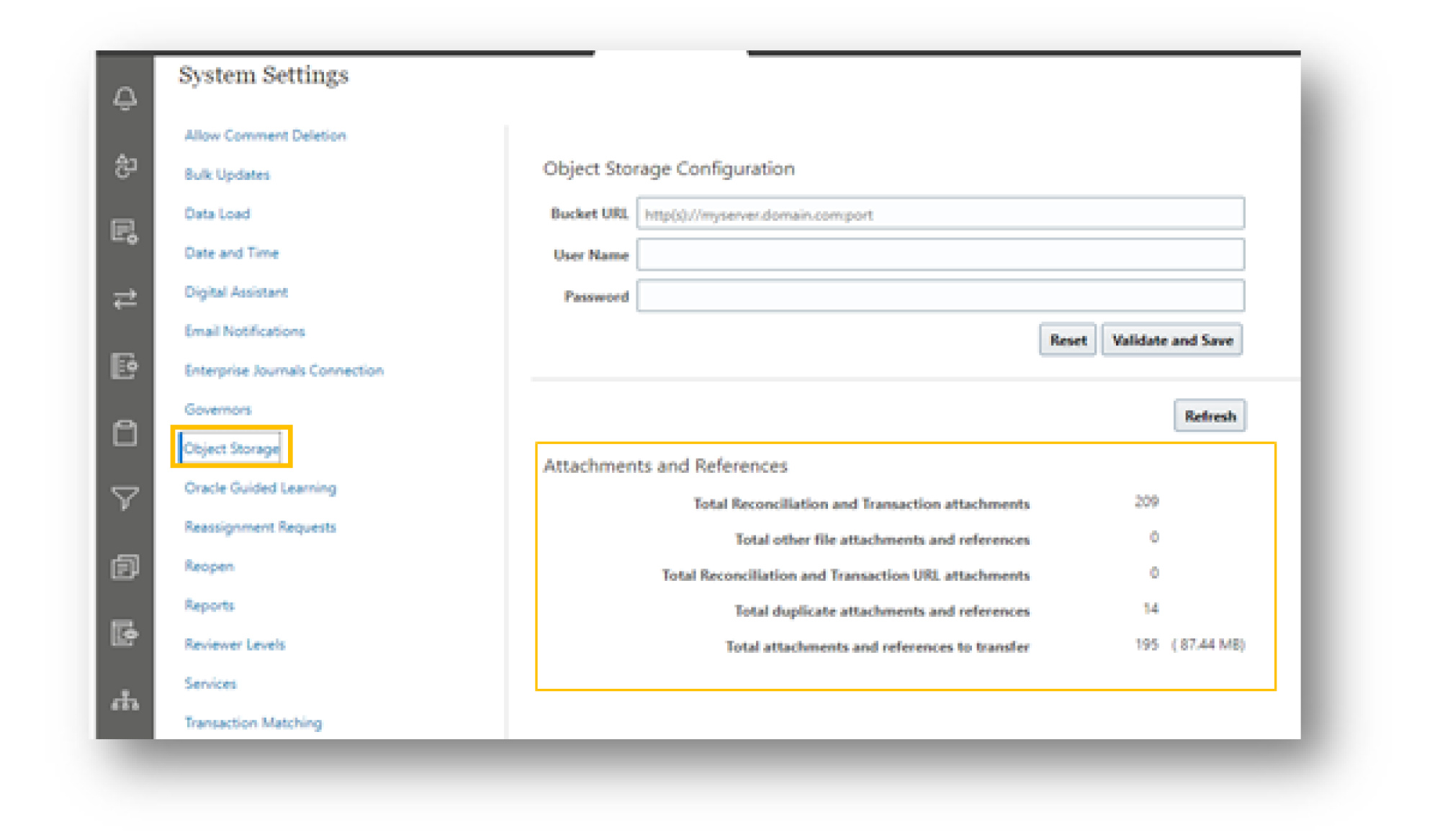The height and width of the screenshot is (840, 1440).
Task: Select Object Storage settings item
Action: (231, 448)
